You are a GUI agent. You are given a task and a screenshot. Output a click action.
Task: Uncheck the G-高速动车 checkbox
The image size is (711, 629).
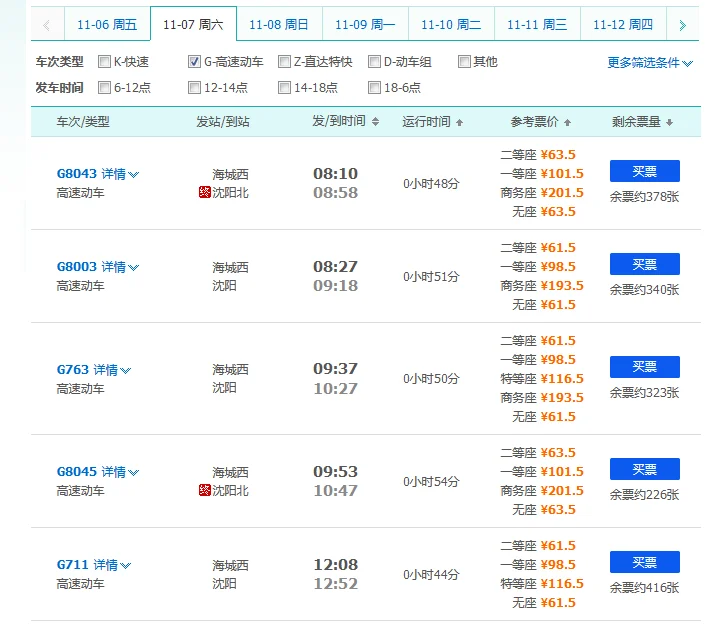coord(194,62)
